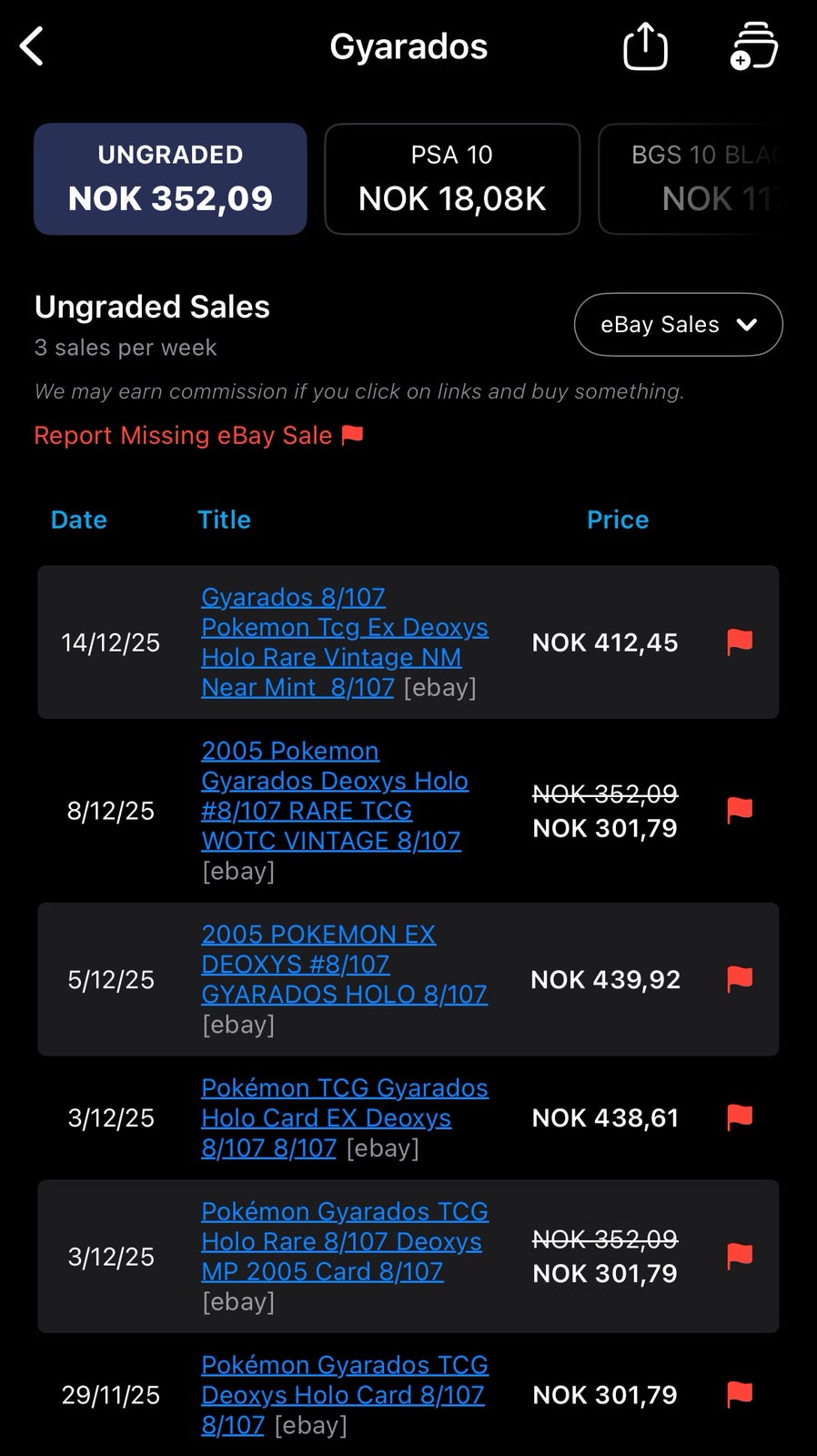The image size is (817, 1456).
Task: Open 2005 POKEMON EX DEOXYS #8/107 listing
Action: 344,964
